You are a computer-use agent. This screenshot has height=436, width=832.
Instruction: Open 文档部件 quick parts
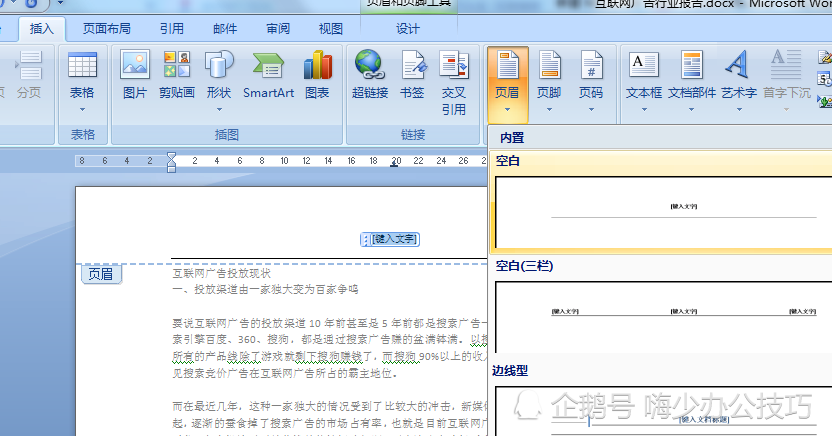click(x=691, y=65)
